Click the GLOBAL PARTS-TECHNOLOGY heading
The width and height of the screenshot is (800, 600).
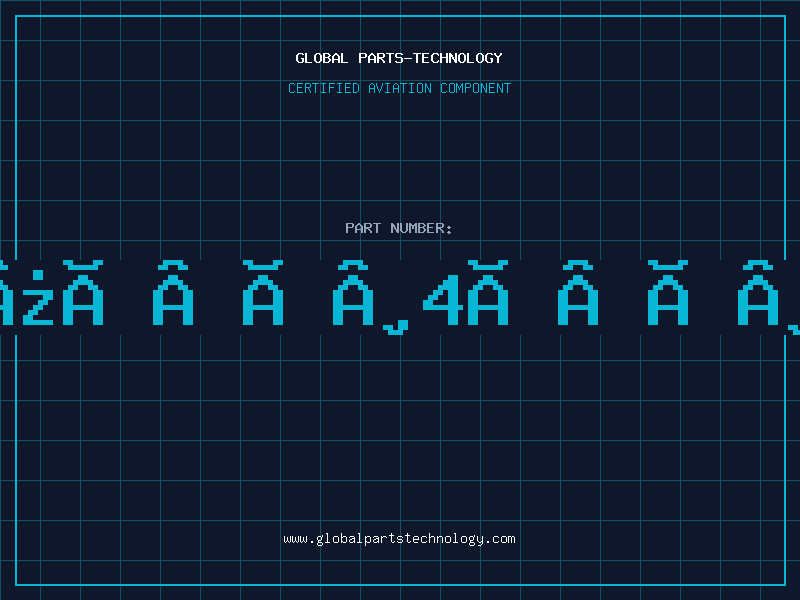399,58
